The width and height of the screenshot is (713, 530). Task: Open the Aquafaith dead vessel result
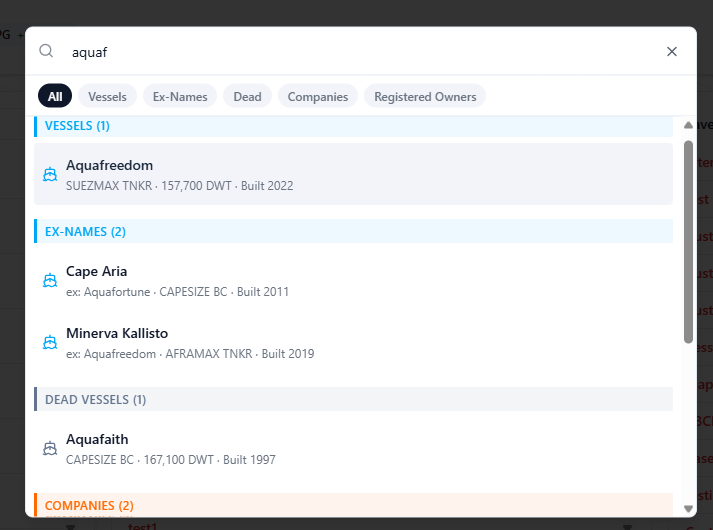pyautogui.click(x=353, y=449)
